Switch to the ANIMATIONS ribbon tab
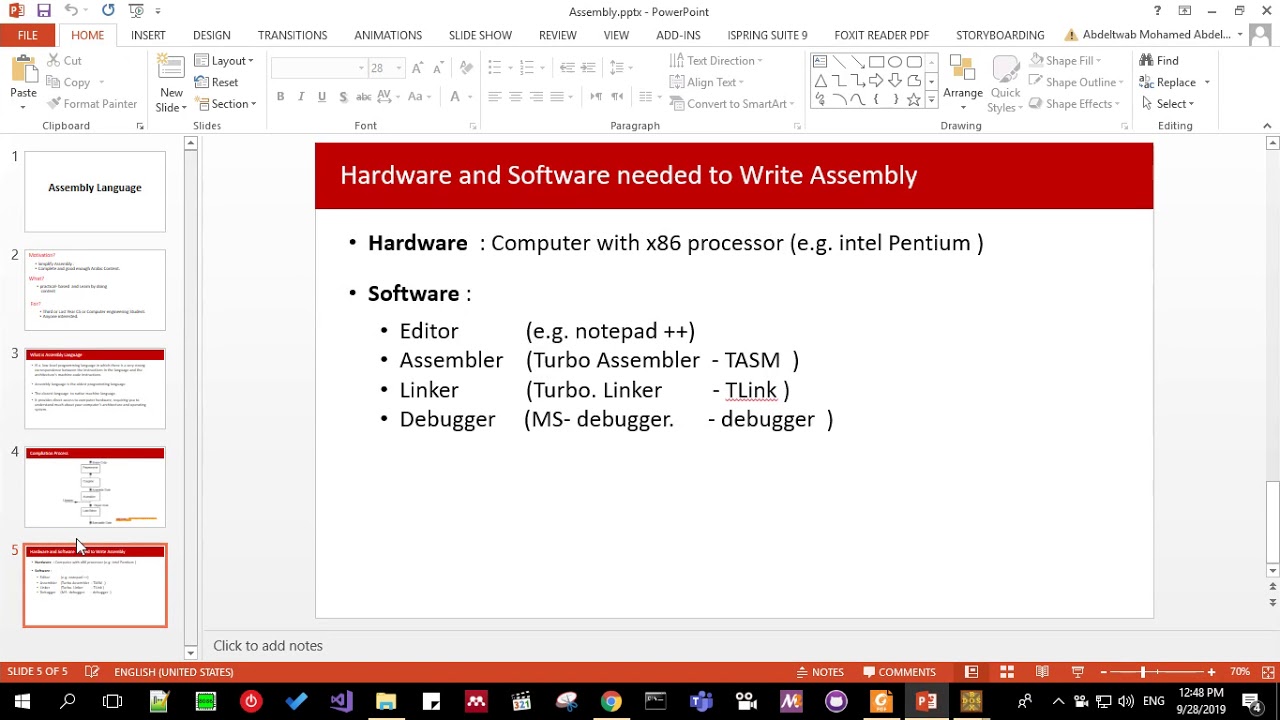The width and height of the screenshot is (1280, 720). 388,35
